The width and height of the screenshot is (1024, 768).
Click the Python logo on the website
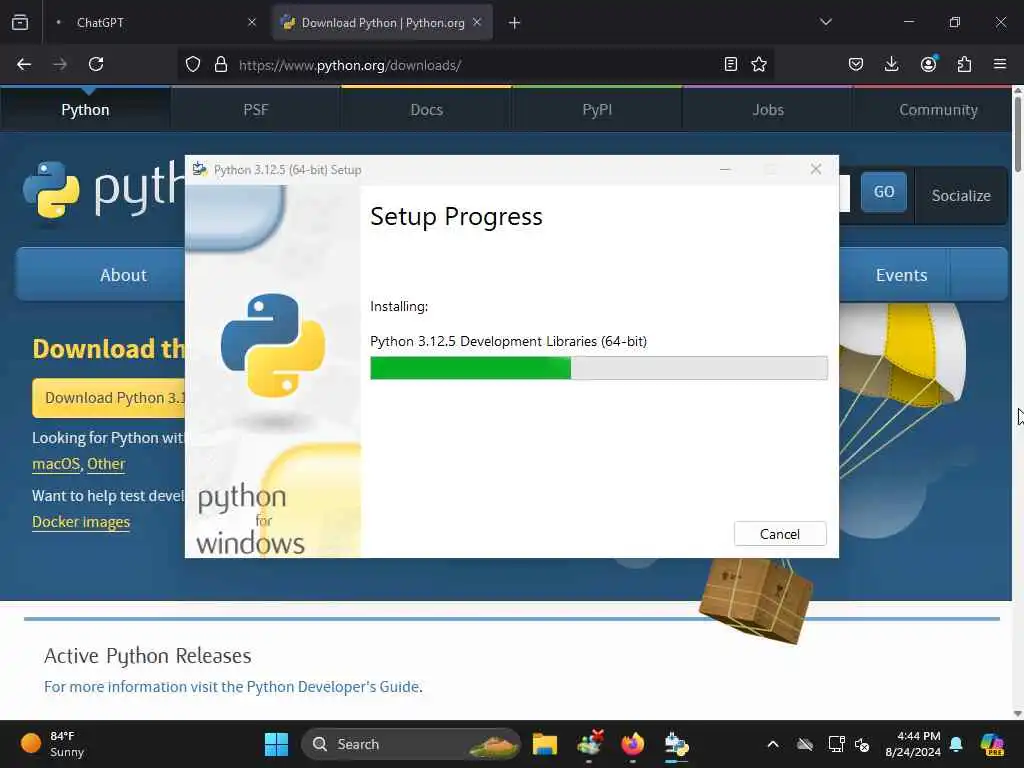pyautogui.click(x=103, y=189)
